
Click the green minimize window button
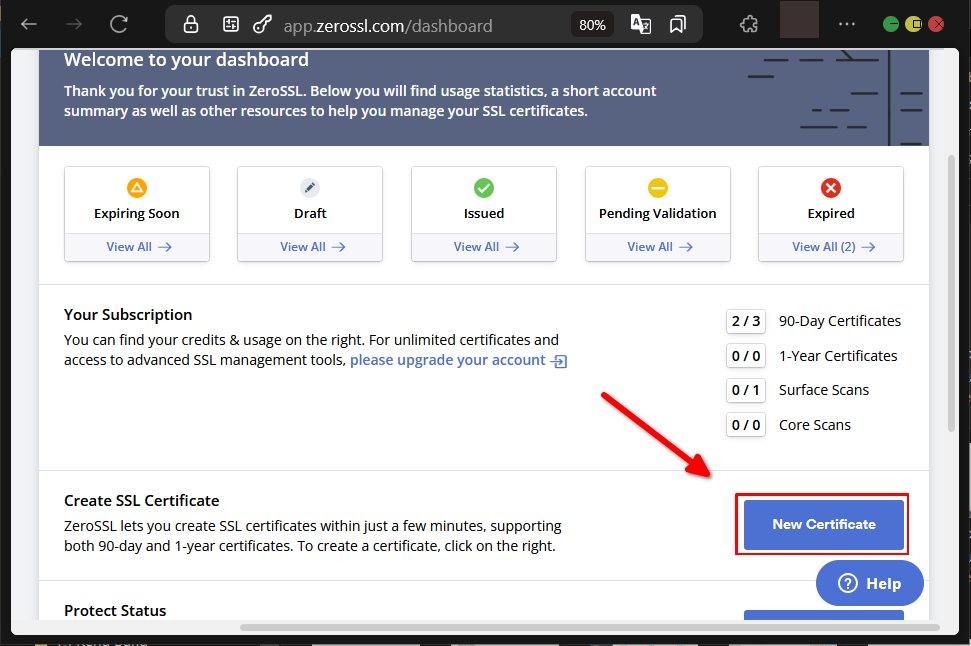[890, 25]
